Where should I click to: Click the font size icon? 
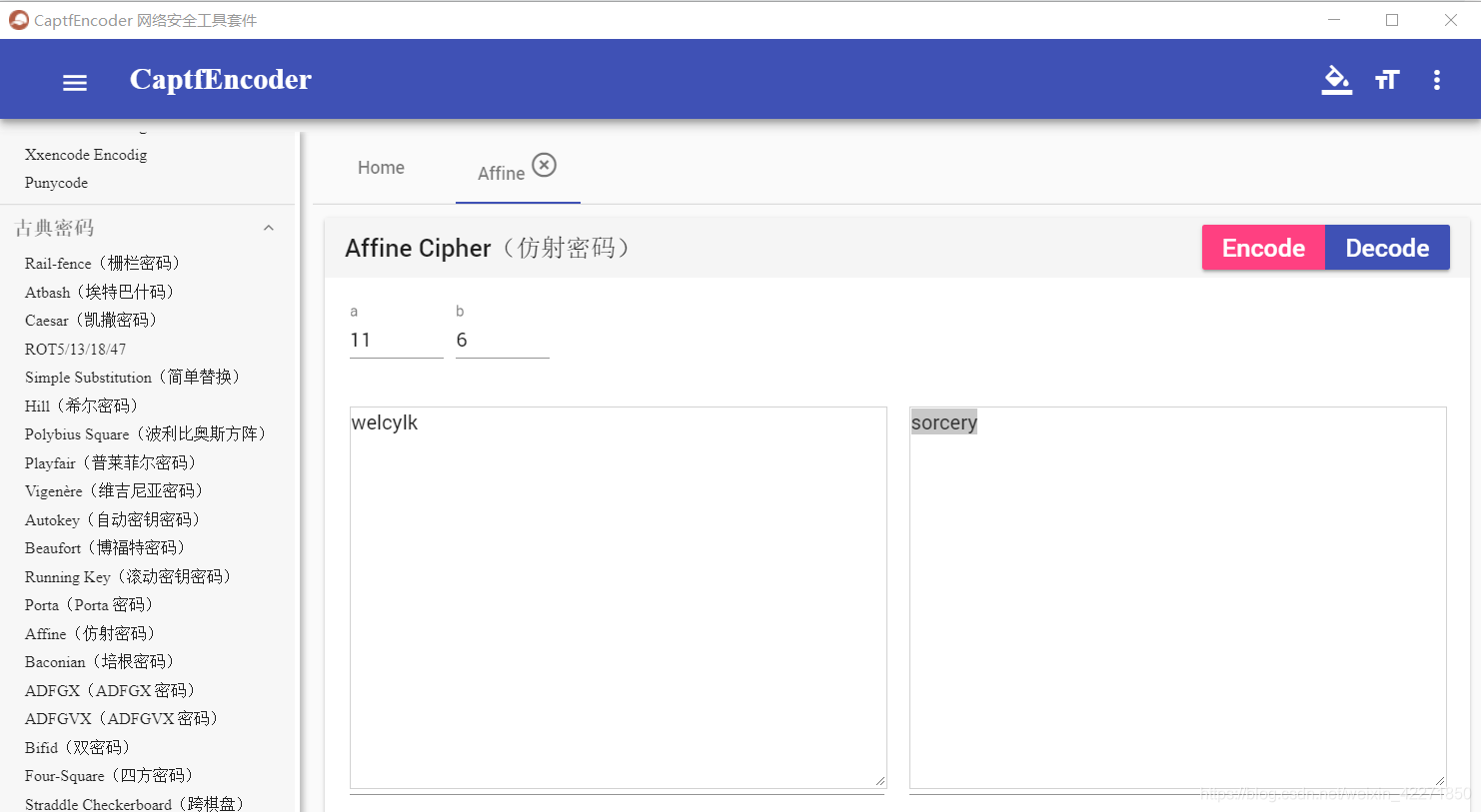(x=1387, y=80)
